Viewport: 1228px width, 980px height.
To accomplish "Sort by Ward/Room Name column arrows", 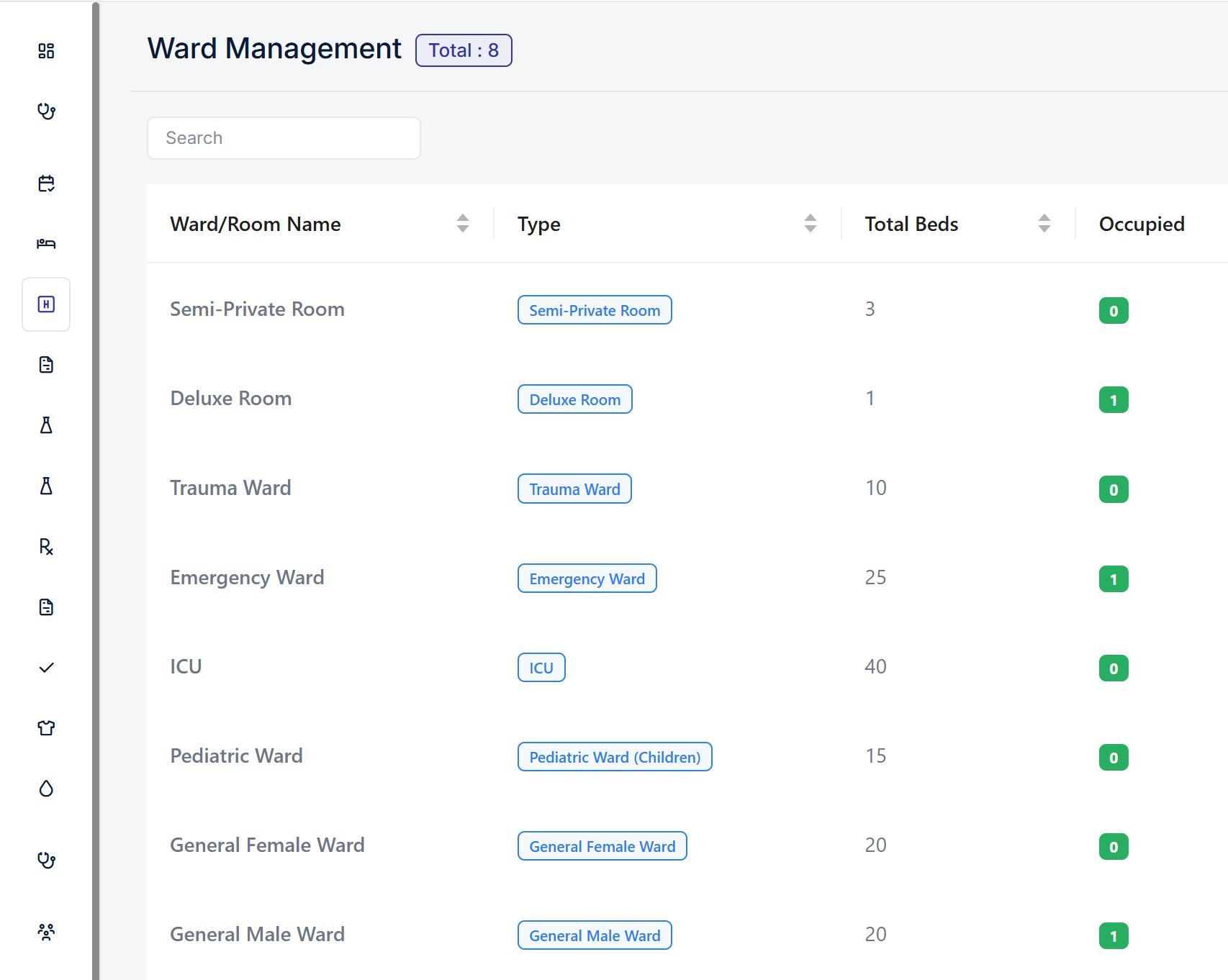I will click(463, 224).
